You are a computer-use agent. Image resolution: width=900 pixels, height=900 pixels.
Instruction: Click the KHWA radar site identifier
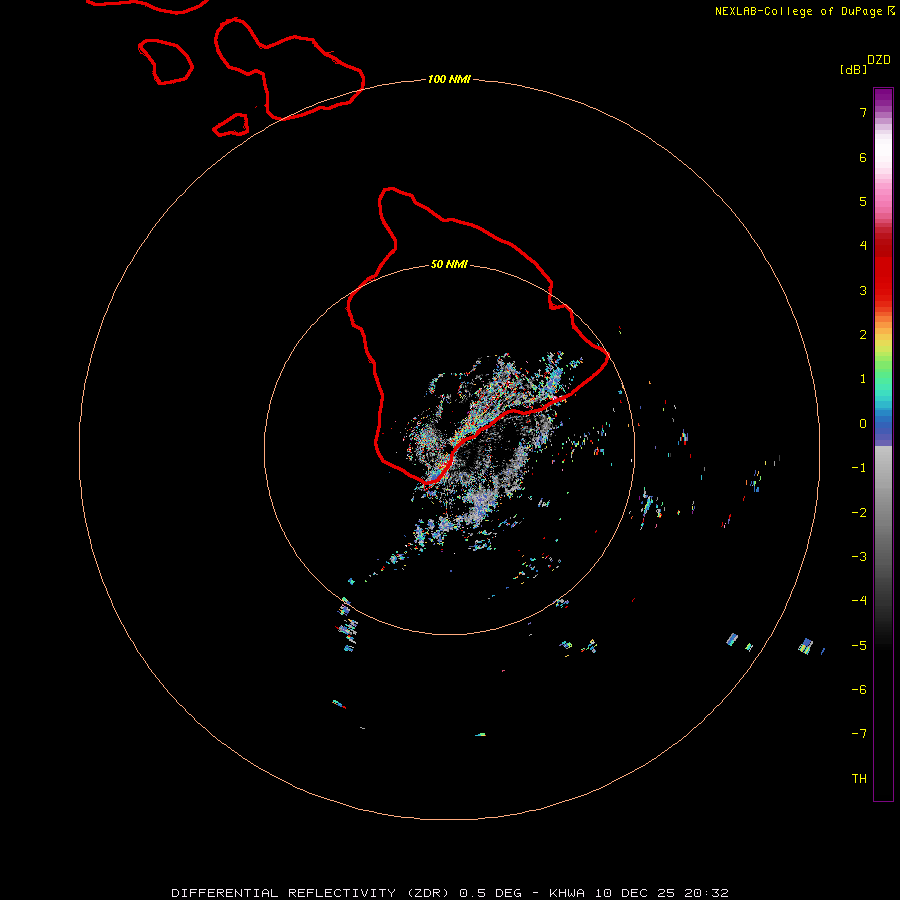[567, 893]
